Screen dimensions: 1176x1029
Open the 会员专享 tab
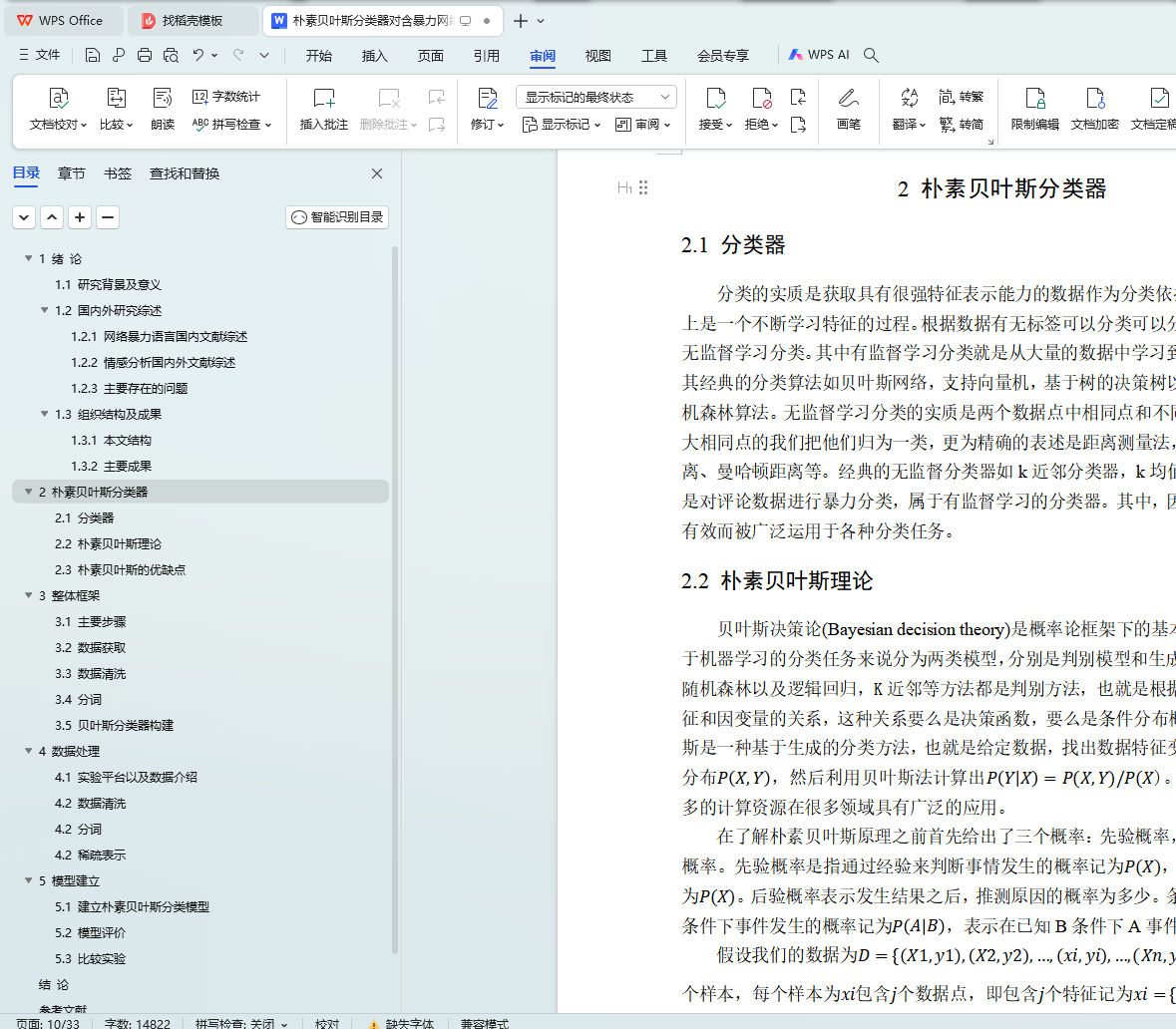tap(723, 56)
